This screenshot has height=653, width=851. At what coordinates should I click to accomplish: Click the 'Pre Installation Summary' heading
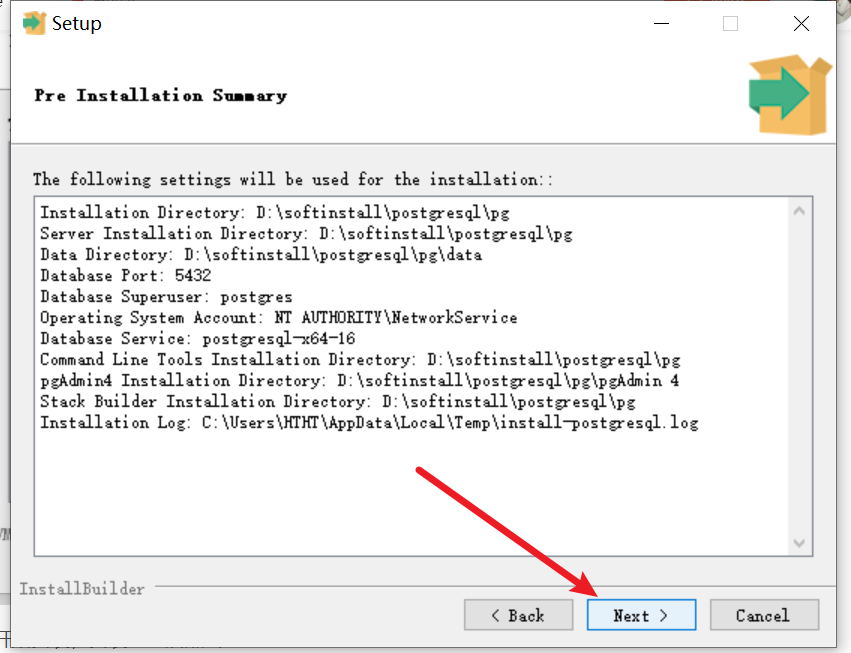[161, 96]
